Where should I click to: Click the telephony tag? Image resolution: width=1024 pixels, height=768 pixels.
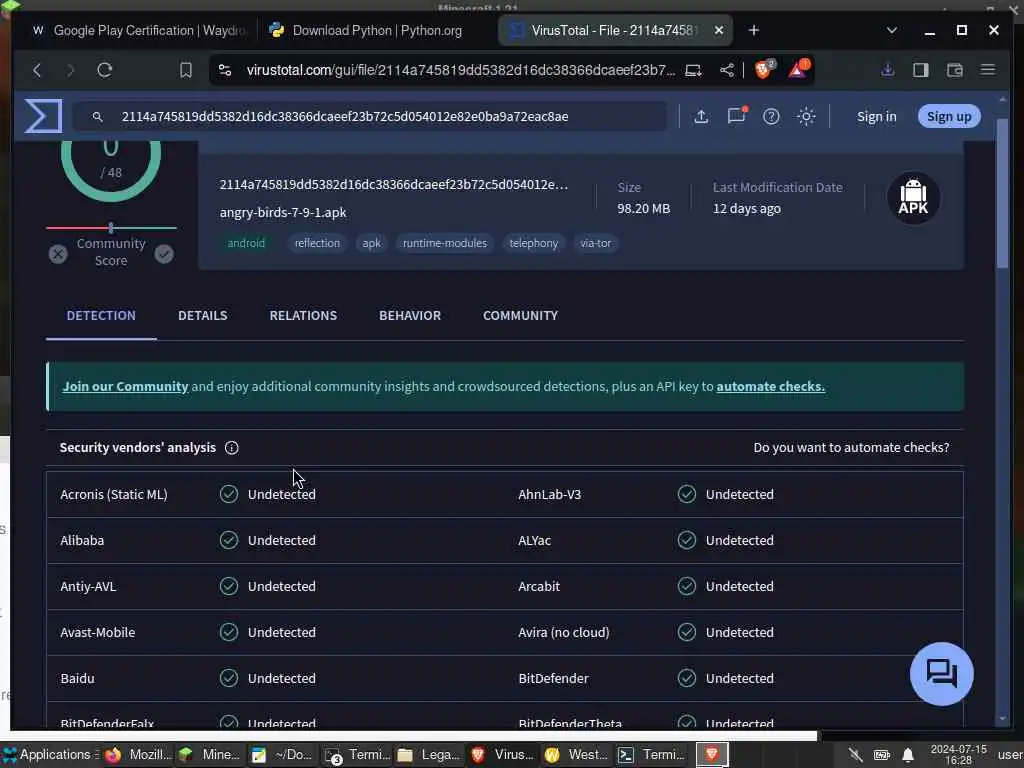(534, 243)
